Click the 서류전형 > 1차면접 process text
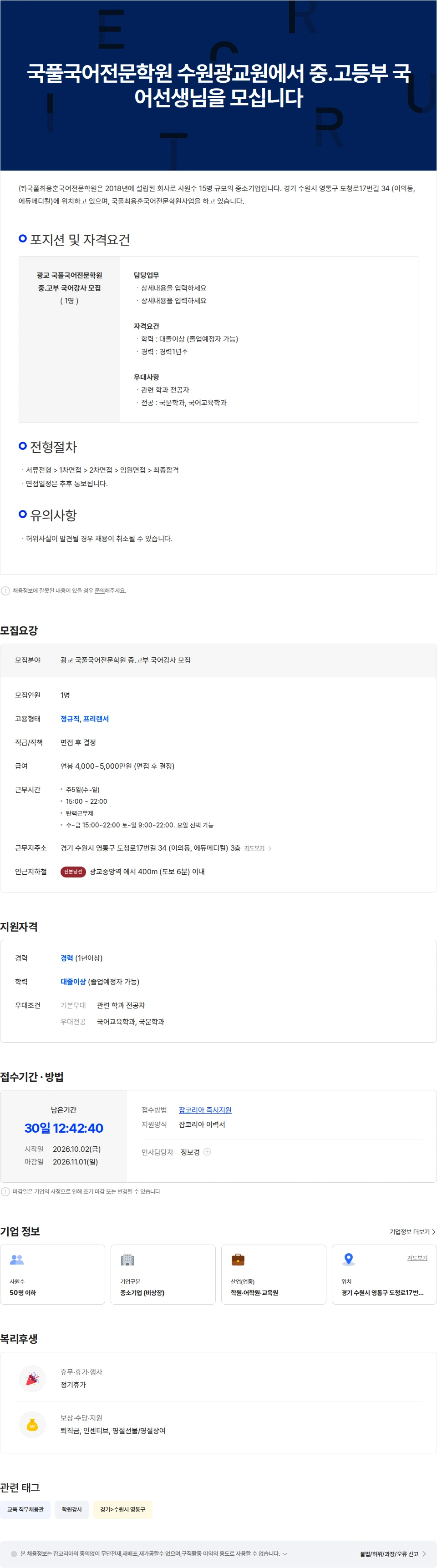Image resolution: width=437 pixels, height=1568 pixels. click(x=102, y=470)
